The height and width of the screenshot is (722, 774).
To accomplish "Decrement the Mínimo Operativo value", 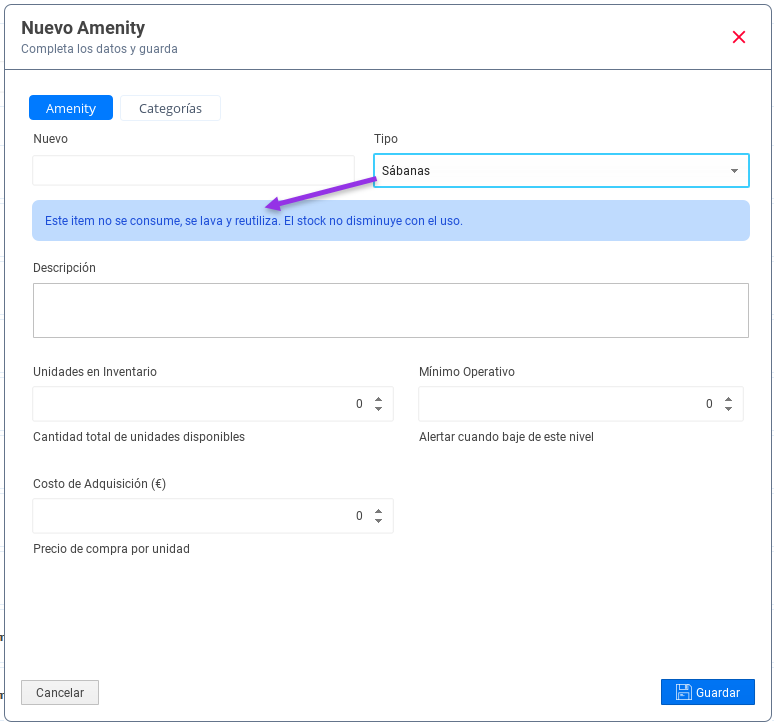I will coord(729,409).
